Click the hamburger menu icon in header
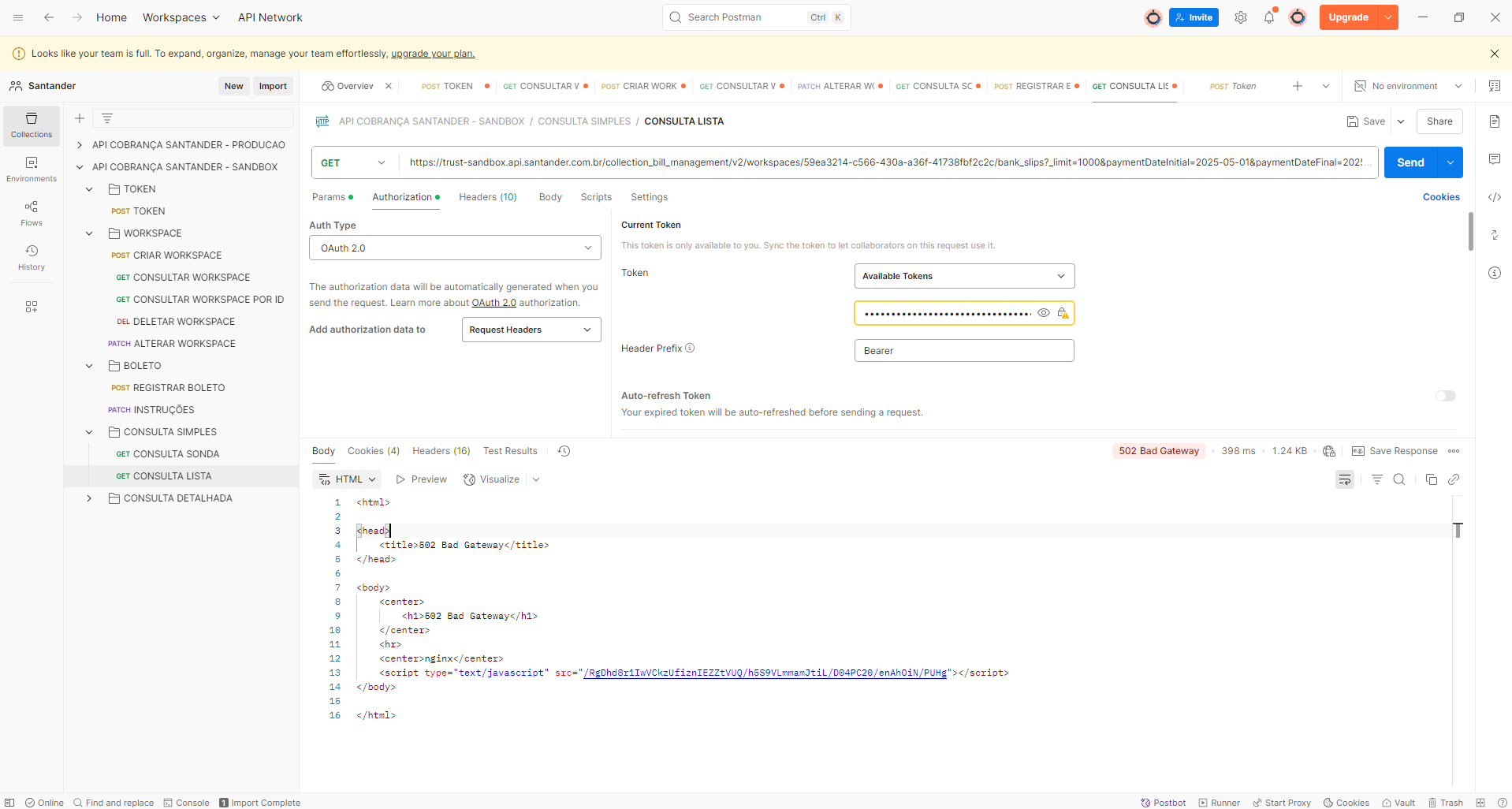 [18, 17]
